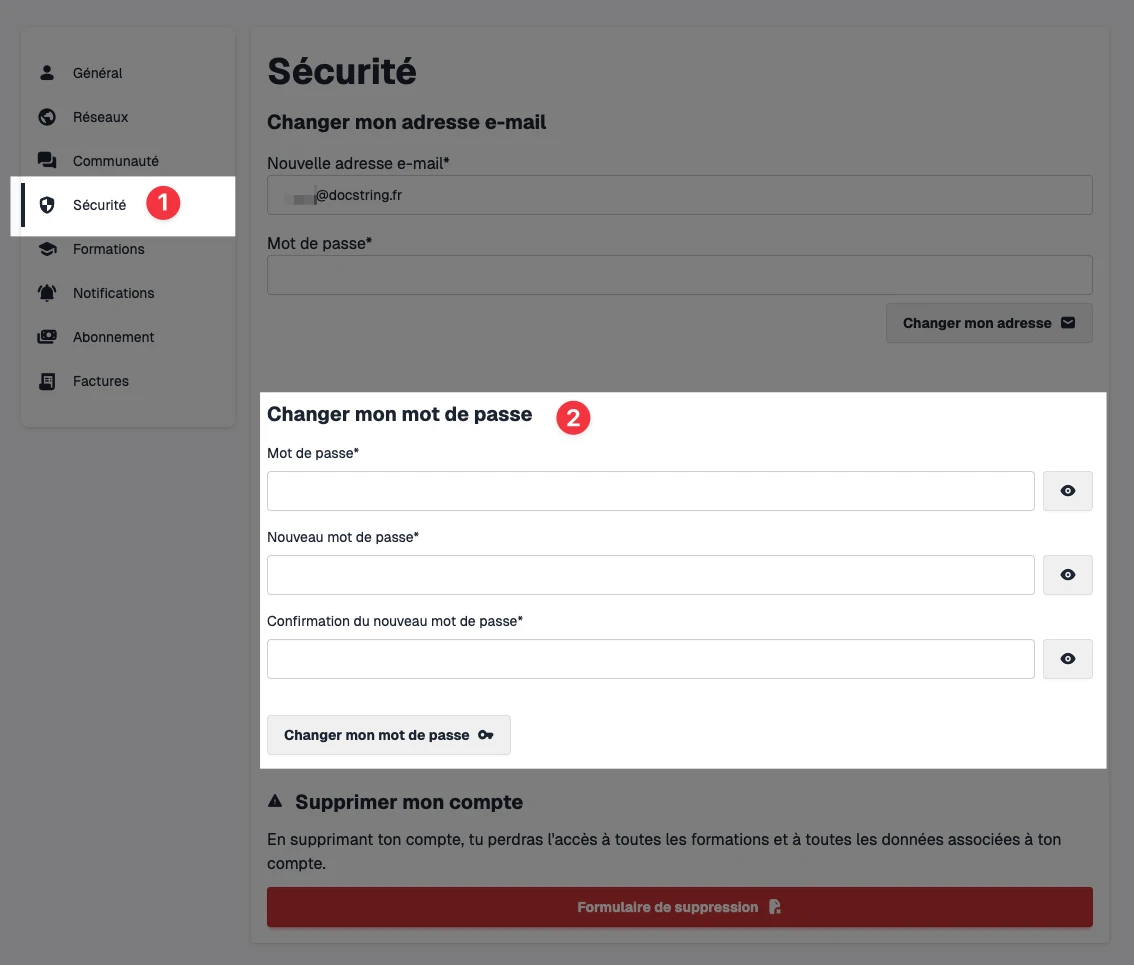Toggle visibility of the password confirmation field
This screenshot has width=1134, height=965.
click(x=1067, y=658)
